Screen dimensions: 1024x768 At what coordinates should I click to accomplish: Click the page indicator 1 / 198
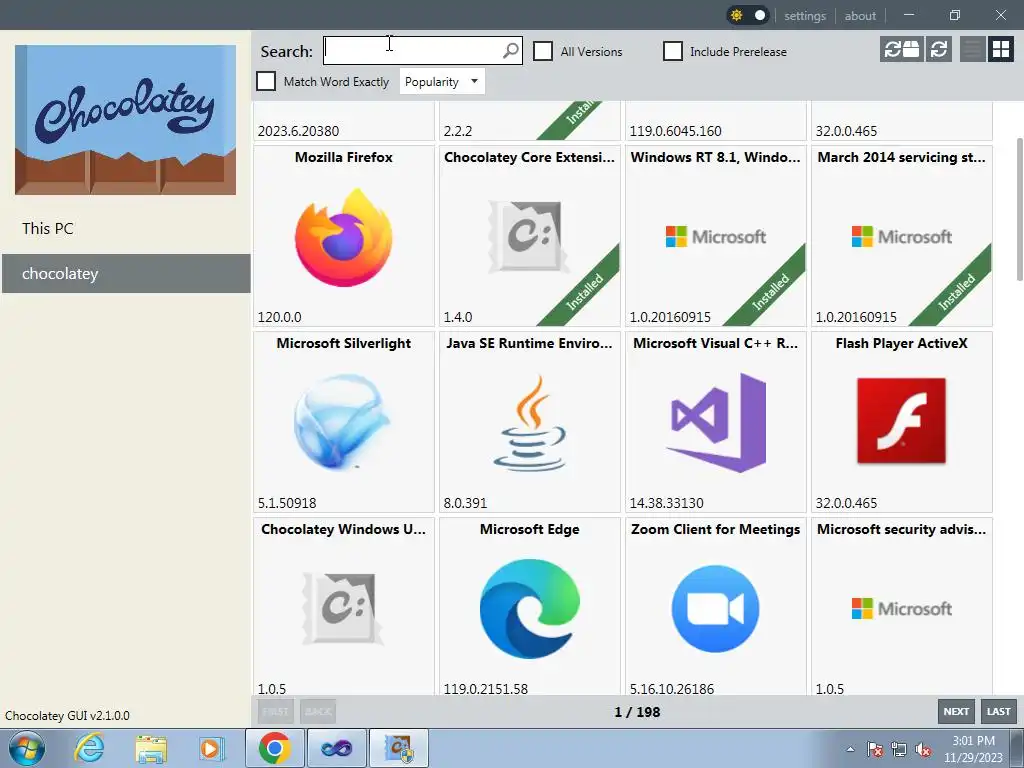[637, 712]
